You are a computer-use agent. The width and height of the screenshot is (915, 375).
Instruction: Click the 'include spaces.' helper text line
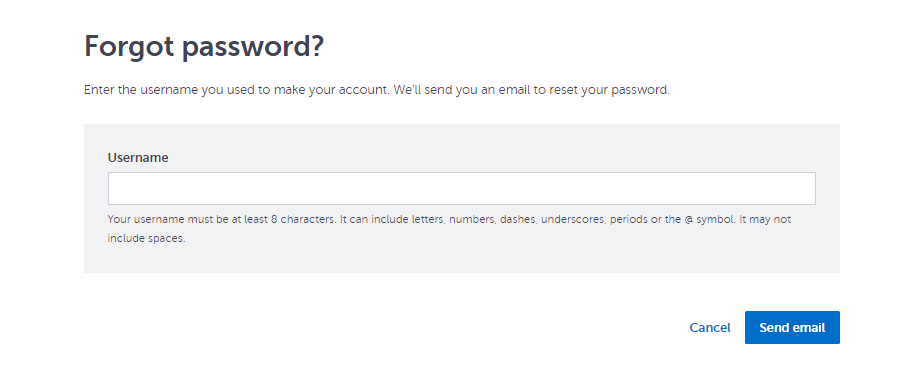[x=146, y=239]
